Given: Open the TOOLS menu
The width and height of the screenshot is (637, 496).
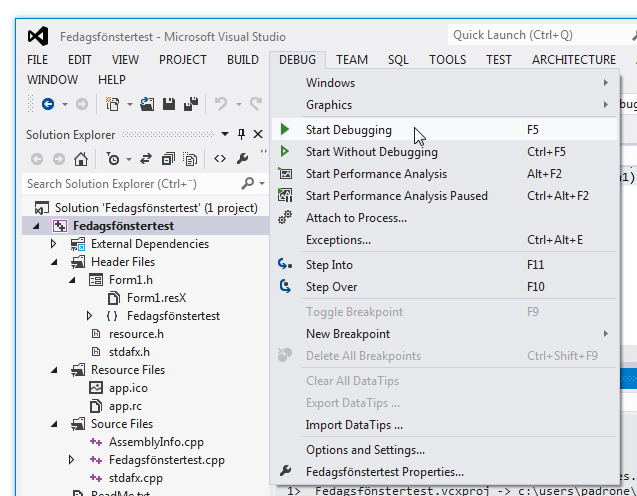Looking at the screenshot, I should pyautogui.click(x=447, y=60).
